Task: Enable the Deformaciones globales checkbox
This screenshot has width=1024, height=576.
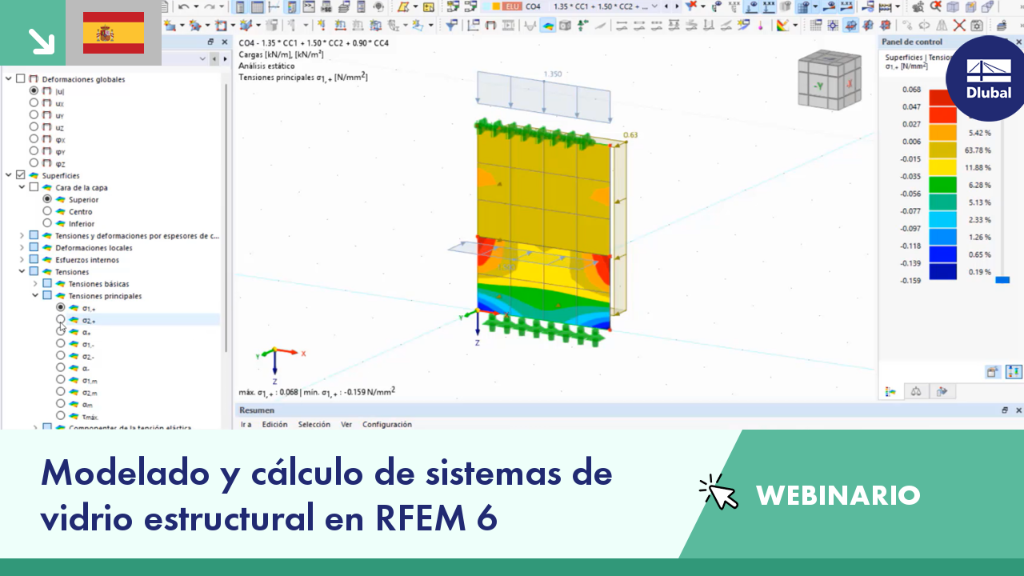Action: point(20,78)
